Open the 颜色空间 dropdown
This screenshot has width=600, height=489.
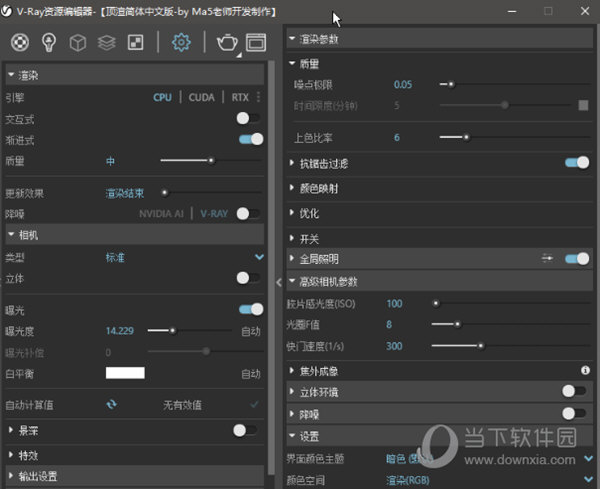588,479
